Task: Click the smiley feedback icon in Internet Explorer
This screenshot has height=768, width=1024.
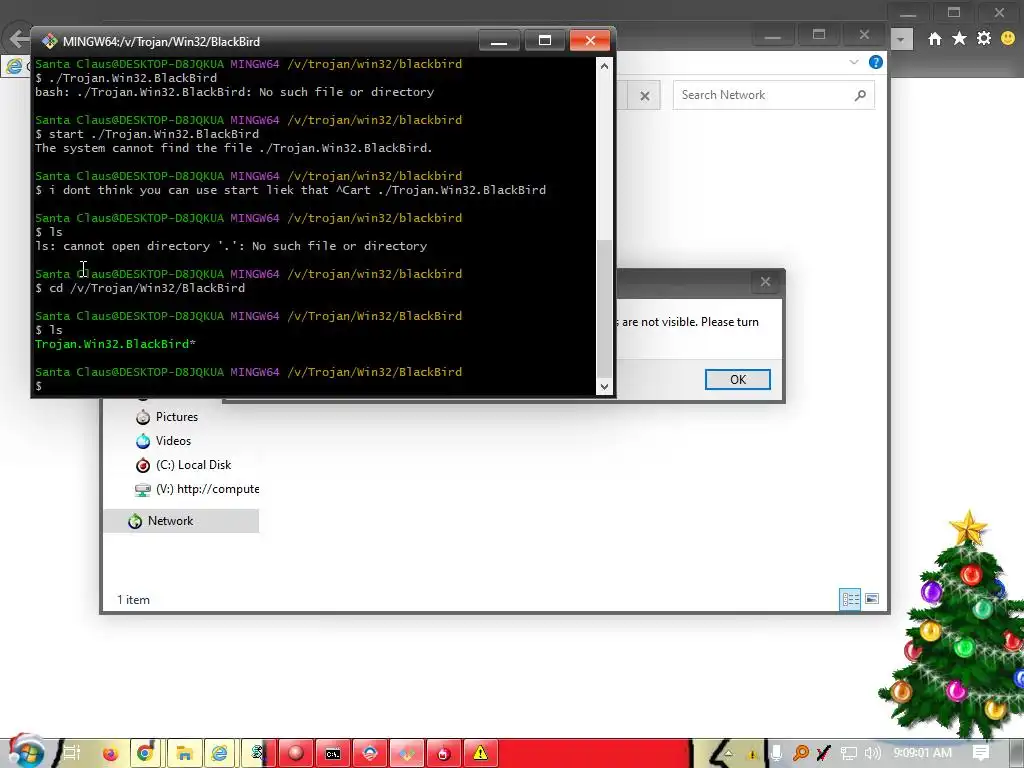Action: pyautogui.click(x=1008, y=39)
